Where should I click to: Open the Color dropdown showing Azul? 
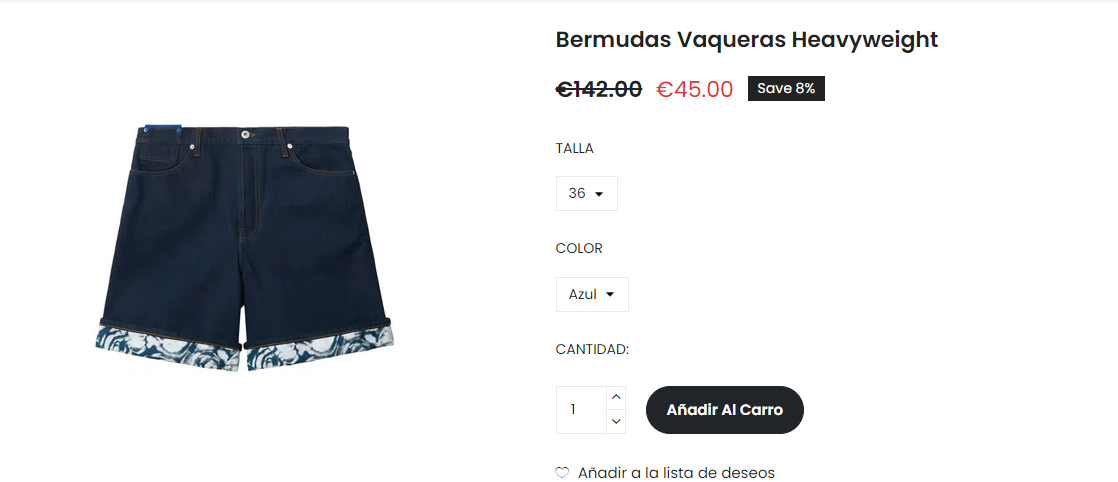(x=593, y=294)
